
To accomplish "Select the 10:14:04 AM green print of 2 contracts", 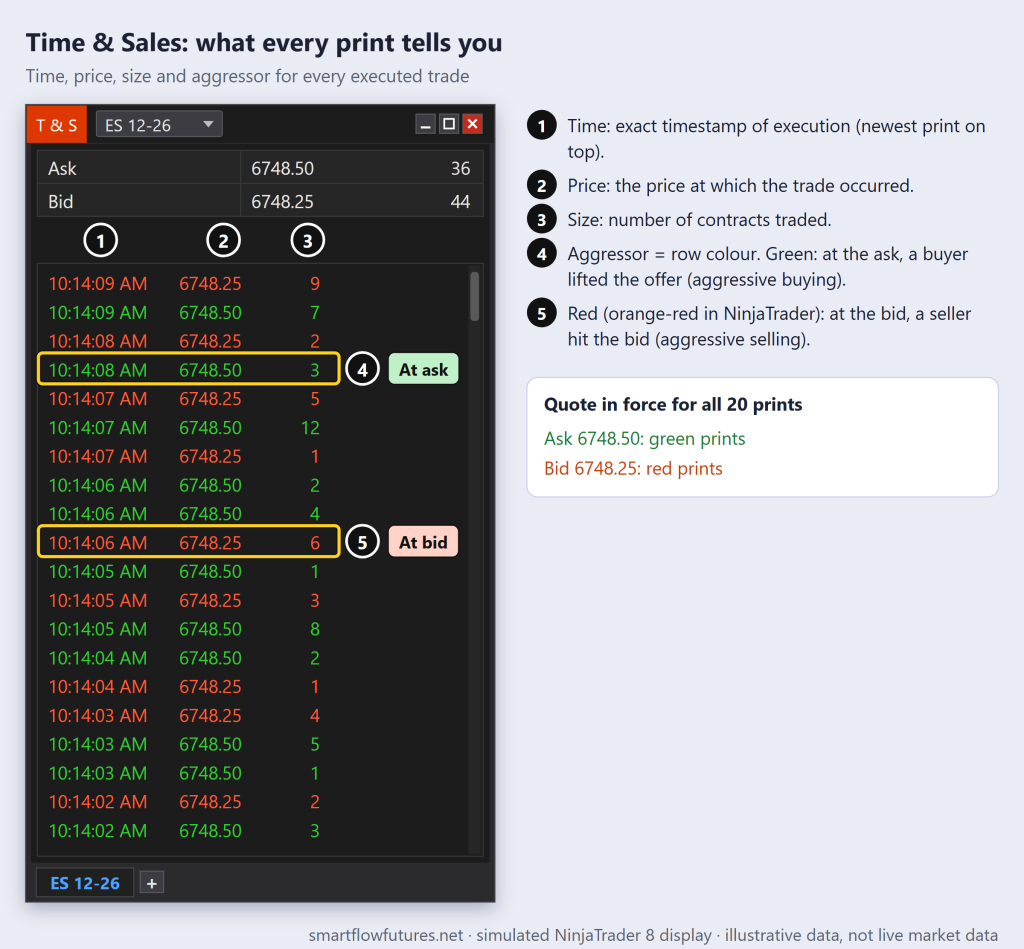I will pyautogui.click(x=184, y=658).
